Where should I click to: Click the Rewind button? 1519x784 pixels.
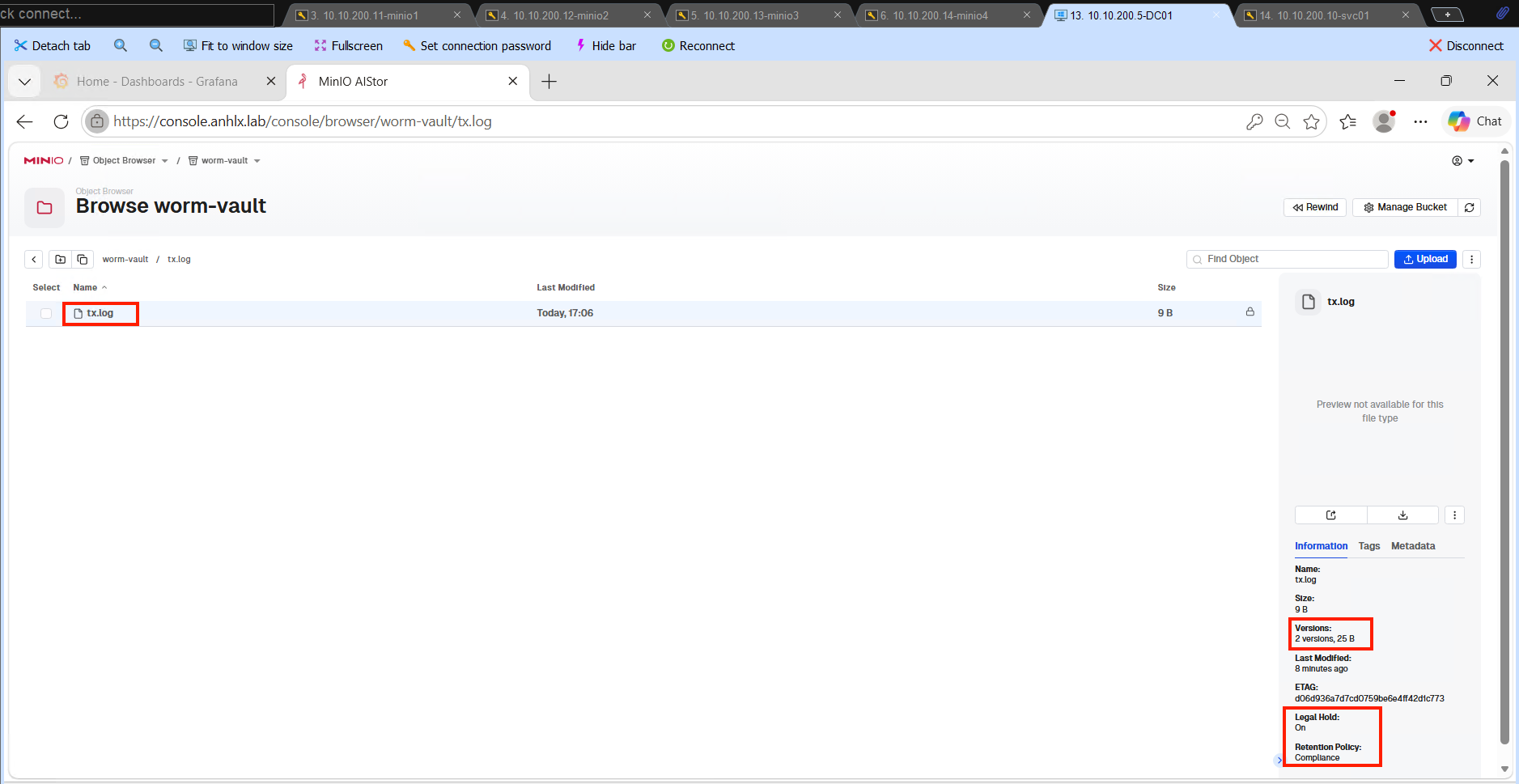click(1315, 207)
